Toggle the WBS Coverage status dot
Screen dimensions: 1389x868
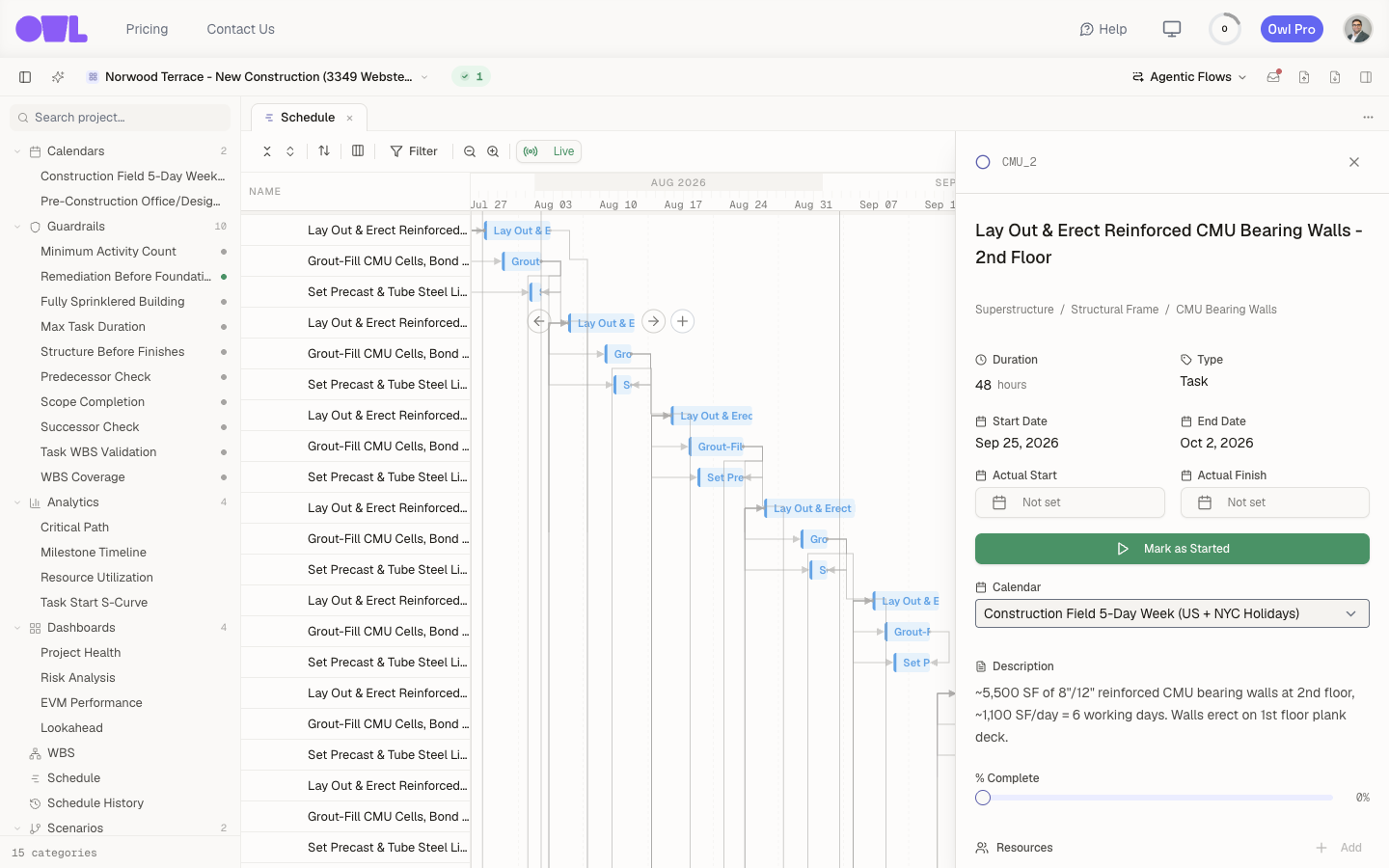(224, 477)
